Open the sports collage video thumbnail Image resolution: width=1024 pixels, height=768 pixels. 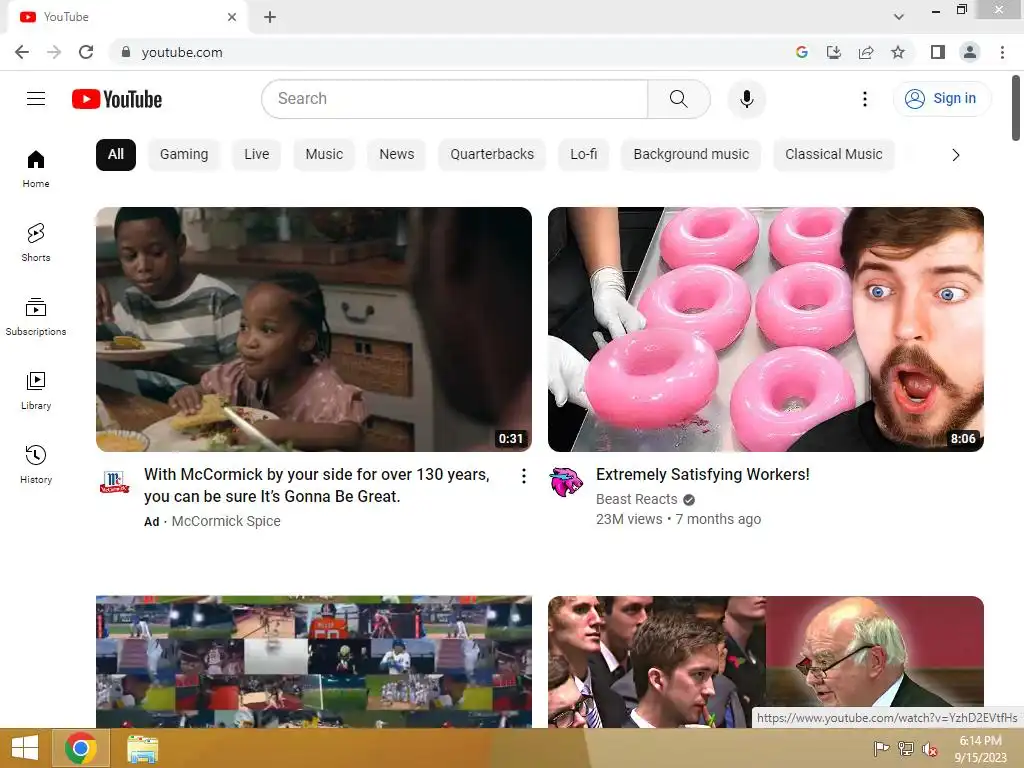(313, 662)
